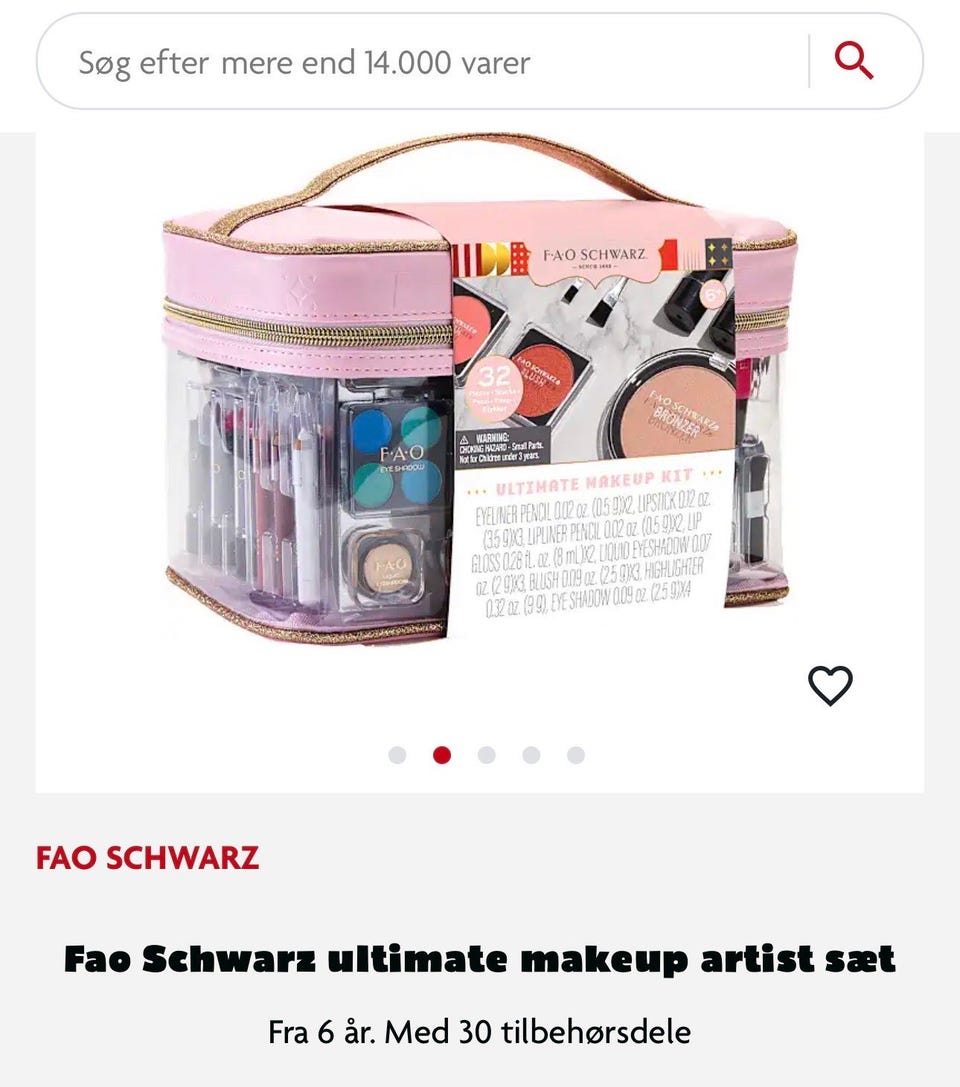960x1087 pixels.
Task: Select the first image carousel dot
Action: [397, 755]
